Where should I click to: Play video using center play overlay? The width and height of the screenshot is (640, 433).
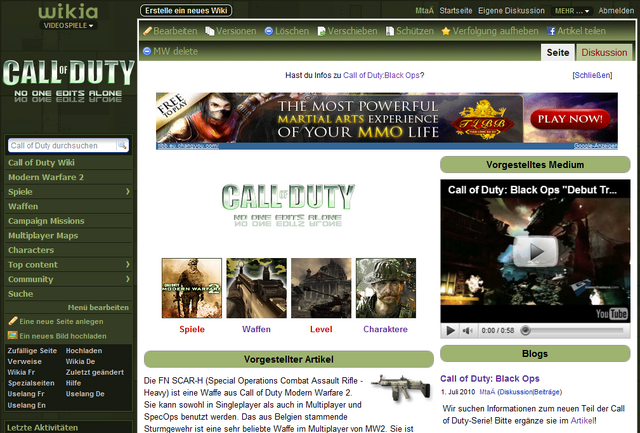(535, 252)
